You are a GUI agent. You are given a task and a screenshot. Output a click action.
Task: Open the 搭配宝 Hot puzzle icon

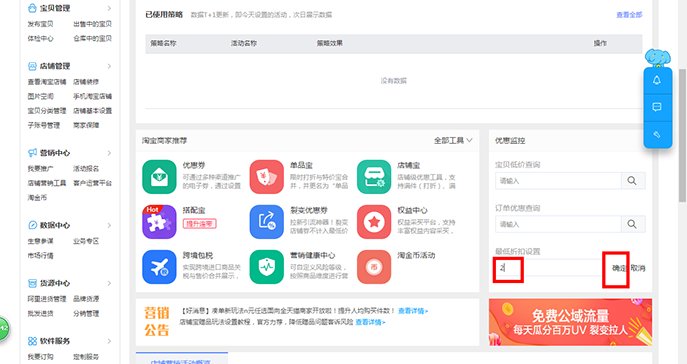[159, 222]
